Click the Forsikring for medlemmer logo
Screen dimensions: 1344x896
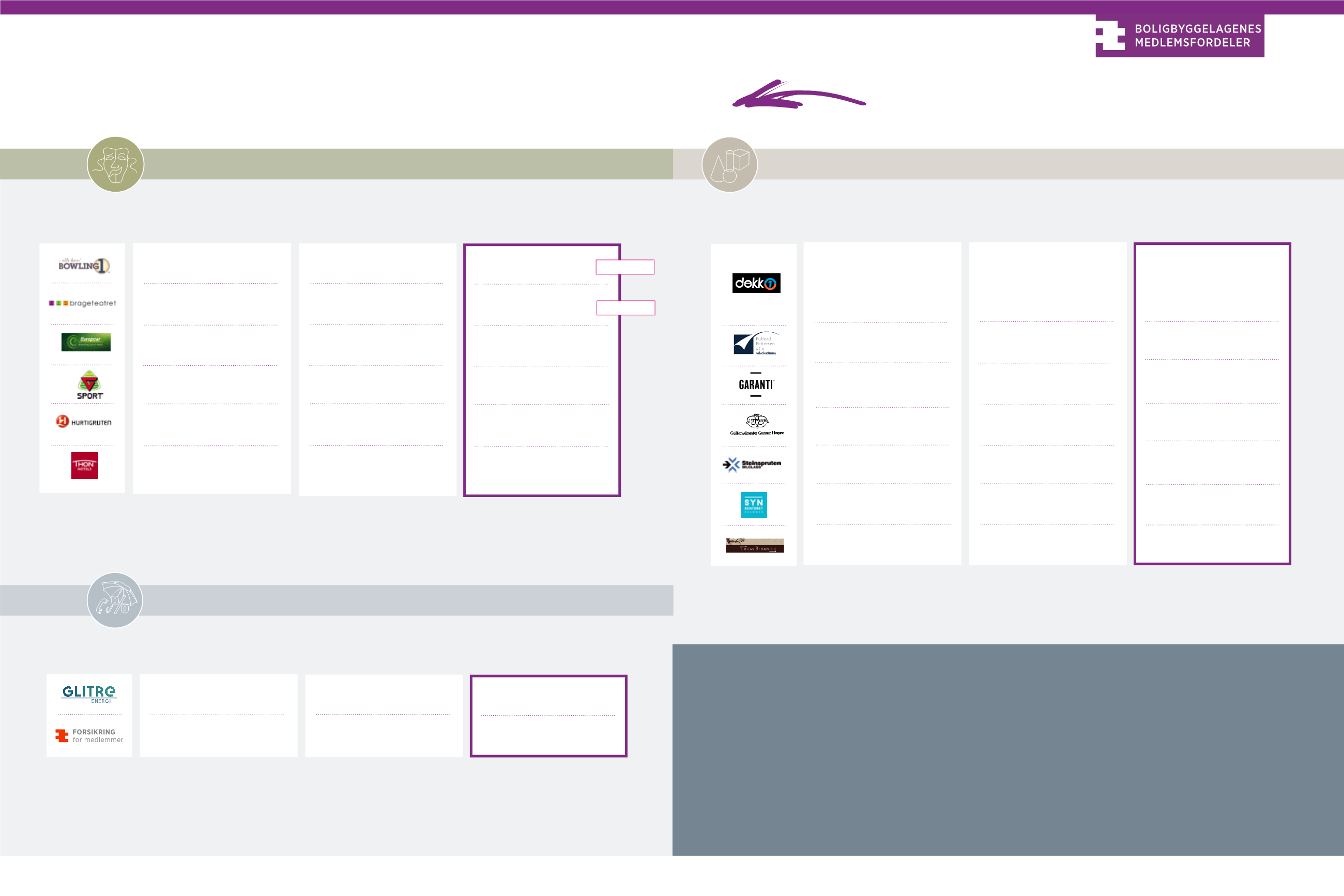pos(89,735)
